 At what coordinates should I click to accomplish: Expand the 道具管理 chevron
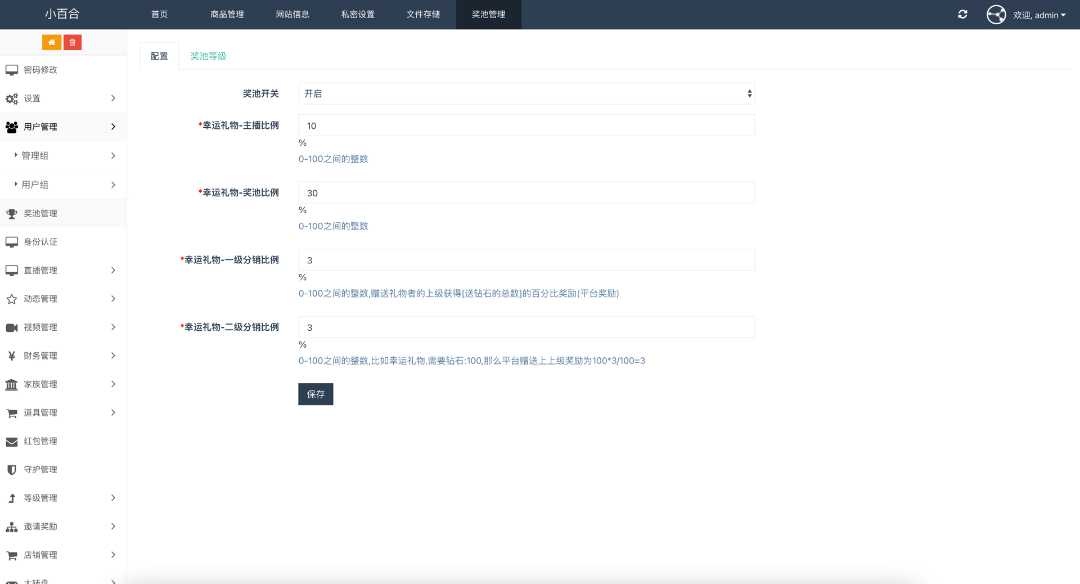pyautogui.click(x=113, y=413)
